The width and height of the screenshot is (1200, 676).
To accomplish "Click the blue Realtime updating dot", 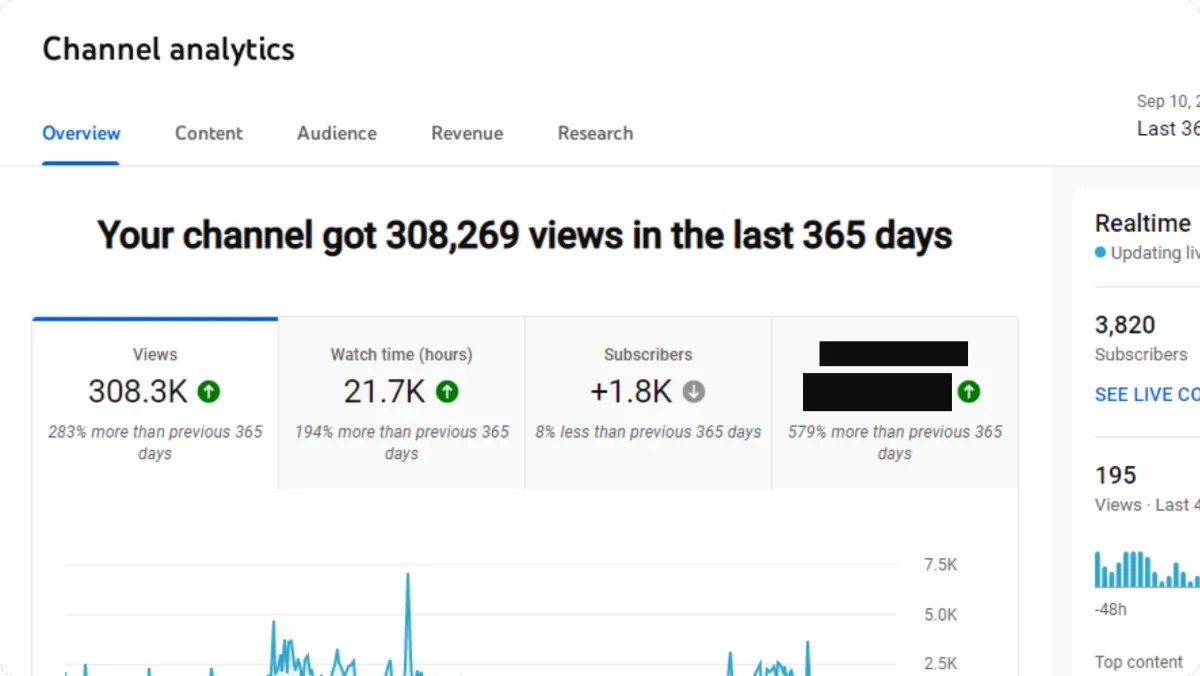I will point(1101,253).
